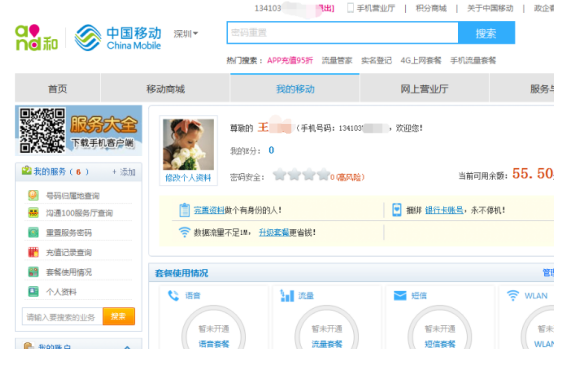Open the 移动商城 tab
The image size is (570, 381).
[165, 89]
